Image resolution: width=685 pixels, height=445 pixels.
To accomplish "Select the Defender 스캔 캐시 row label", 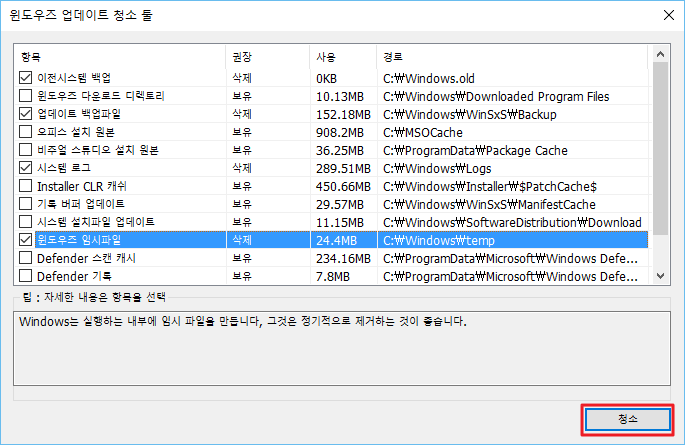I will (86, 258).
